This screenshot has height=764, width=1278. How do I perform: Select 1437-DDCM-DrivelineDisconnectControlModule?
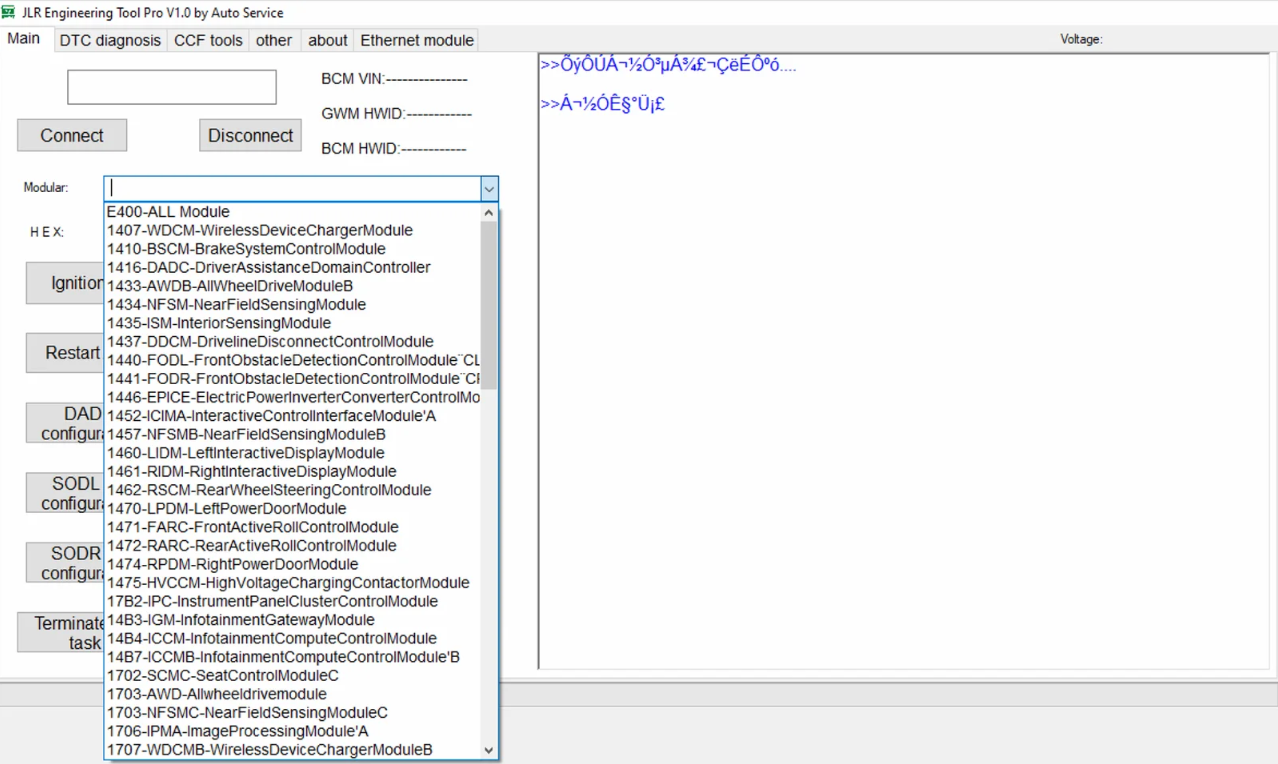292,341
